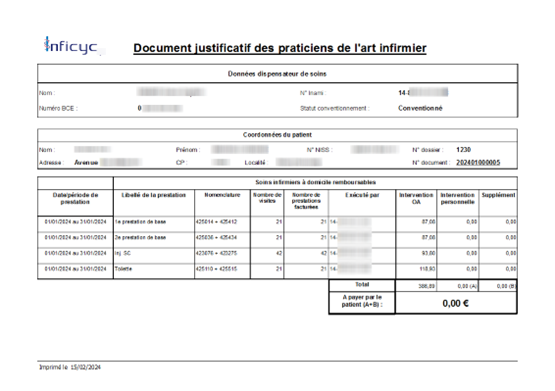The width and height of the screenshot is (555, 391).
Task: Click the nomenclature code of '2e prestation de base'
Action: (x=216, y=237)
